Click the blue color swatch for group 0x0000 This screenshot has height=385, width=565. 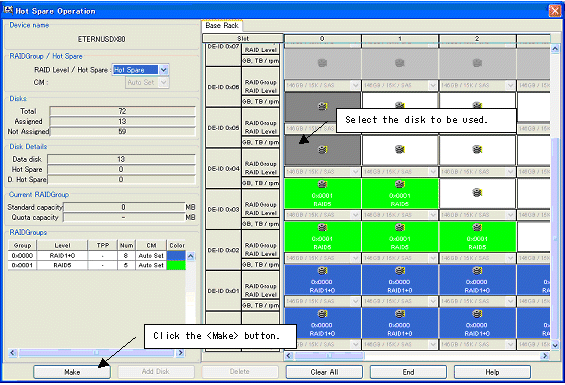coord(176,256)
